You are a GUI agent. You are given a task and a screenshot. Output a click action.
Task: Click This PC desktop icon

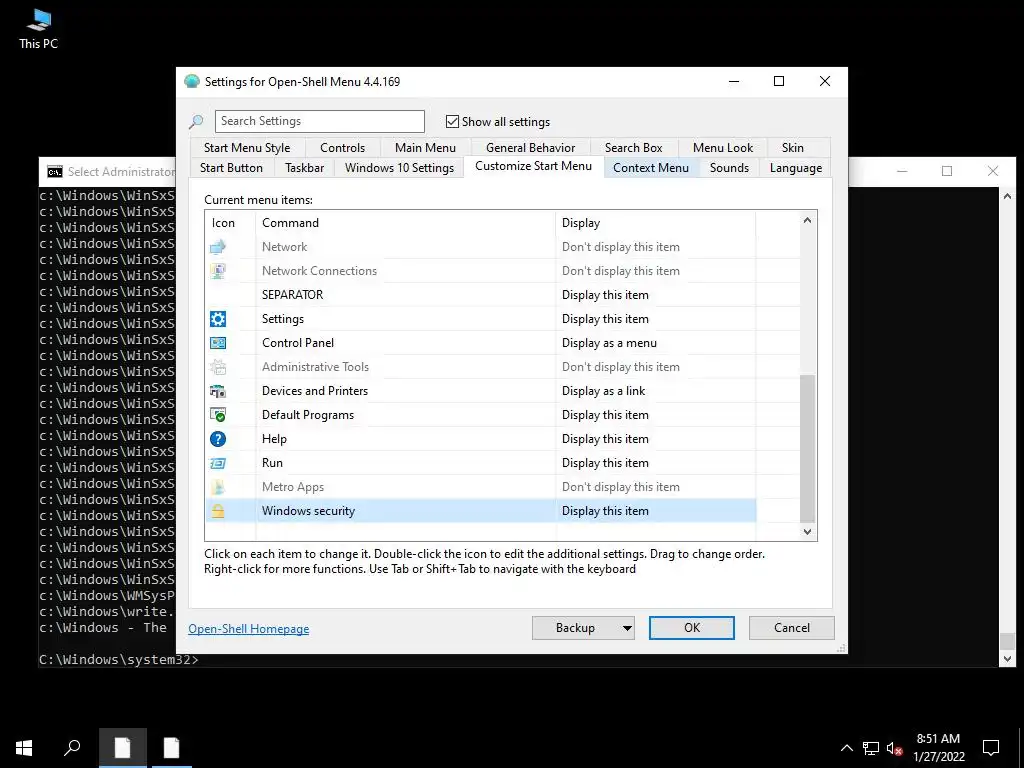coord(39,29)
